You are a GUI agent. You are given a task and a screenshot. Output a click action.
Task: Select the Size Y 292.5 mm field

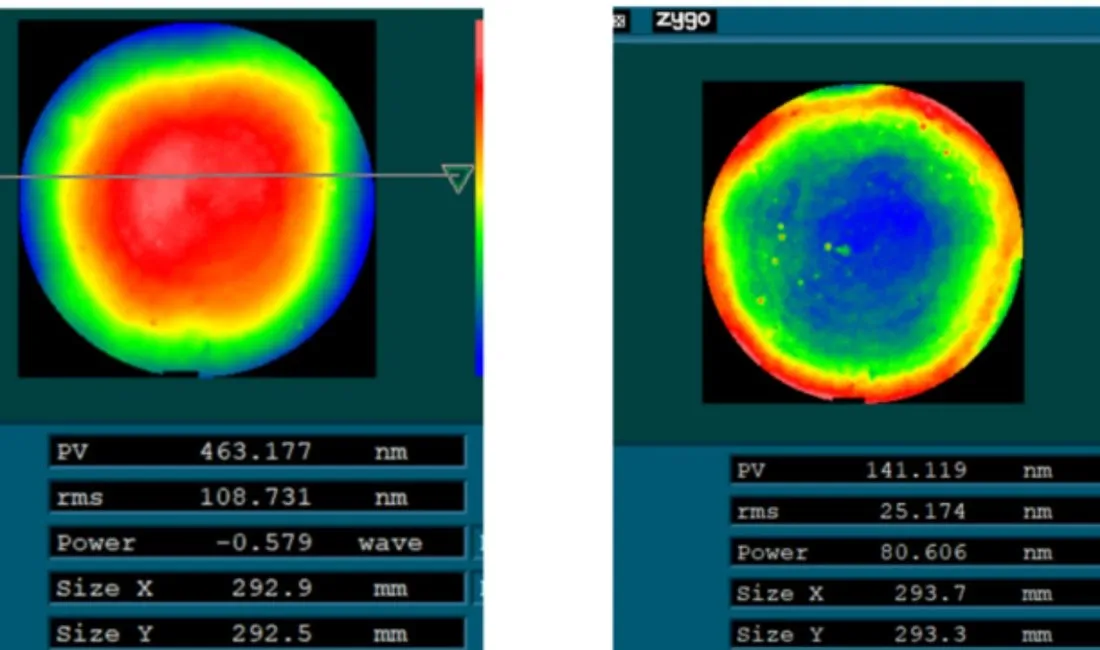click(257, 633)
